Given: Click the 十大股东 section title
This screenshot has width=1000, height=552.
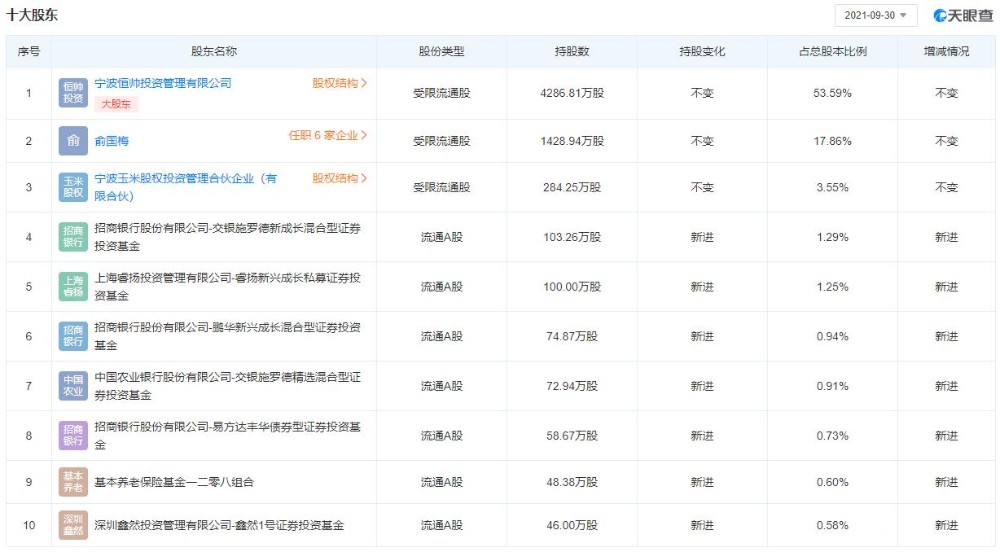Looking at the screenshot, I should [x=32, y=15].
